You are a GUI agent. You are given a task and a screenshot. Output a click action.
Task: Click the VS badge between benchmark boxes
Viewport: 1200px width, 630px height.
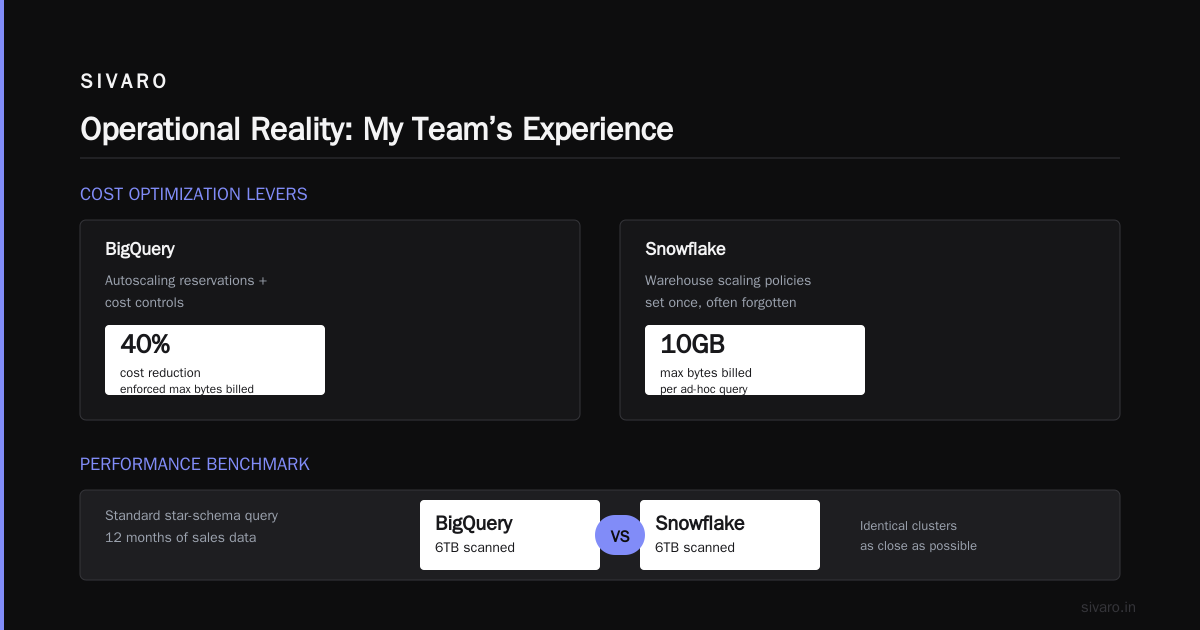620,536
